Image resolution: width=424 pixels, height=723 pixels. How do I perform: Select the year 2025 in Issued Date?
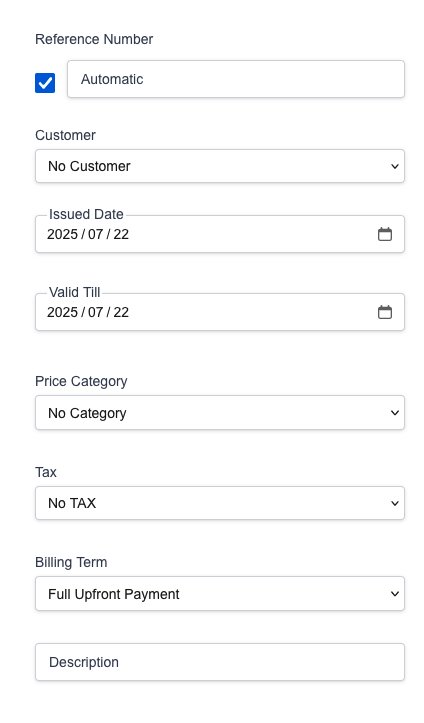pos(62,234)
